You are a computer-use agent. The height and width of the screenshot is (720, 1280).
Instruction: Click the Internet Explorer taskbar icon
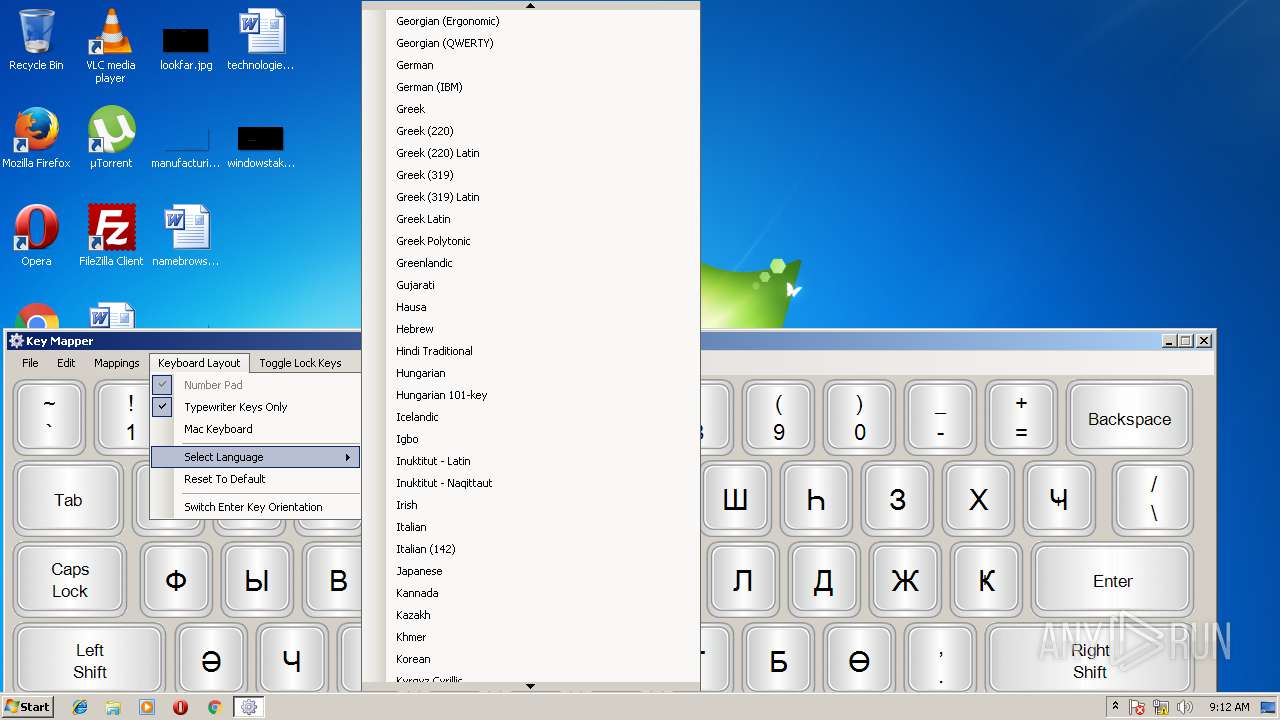[80, 707]
